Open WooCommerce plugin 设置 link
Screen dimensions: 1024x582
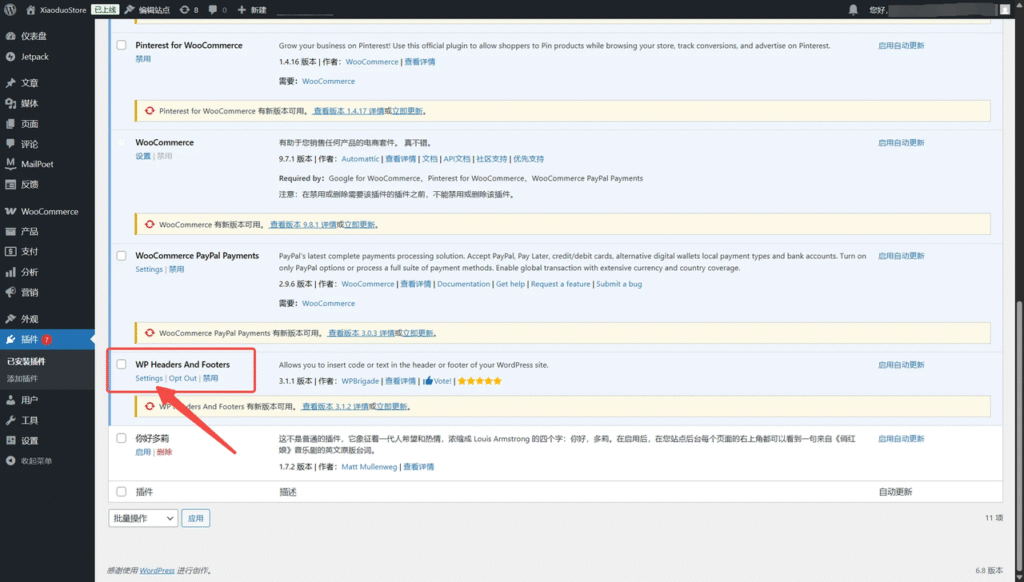coord(143,156)
